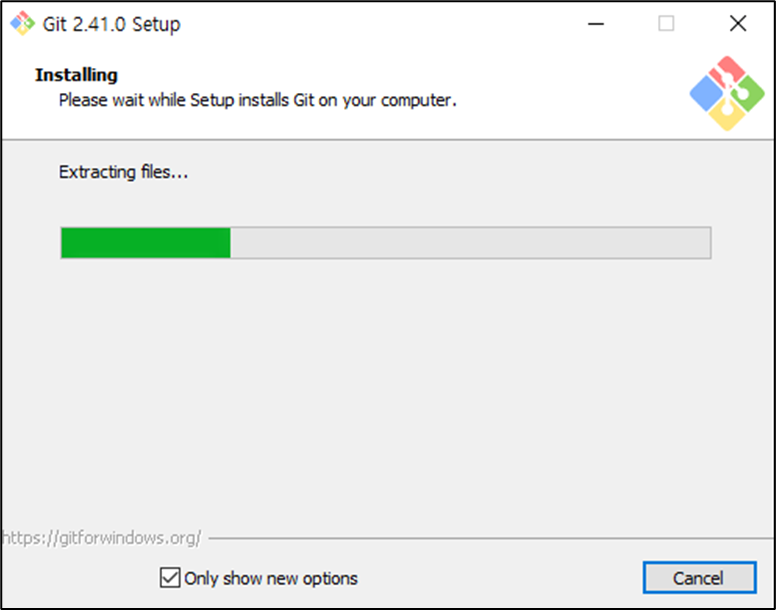This screenshot has height=610, width=776.
Task: Click the Only show new options label
Action: (271, 578)
